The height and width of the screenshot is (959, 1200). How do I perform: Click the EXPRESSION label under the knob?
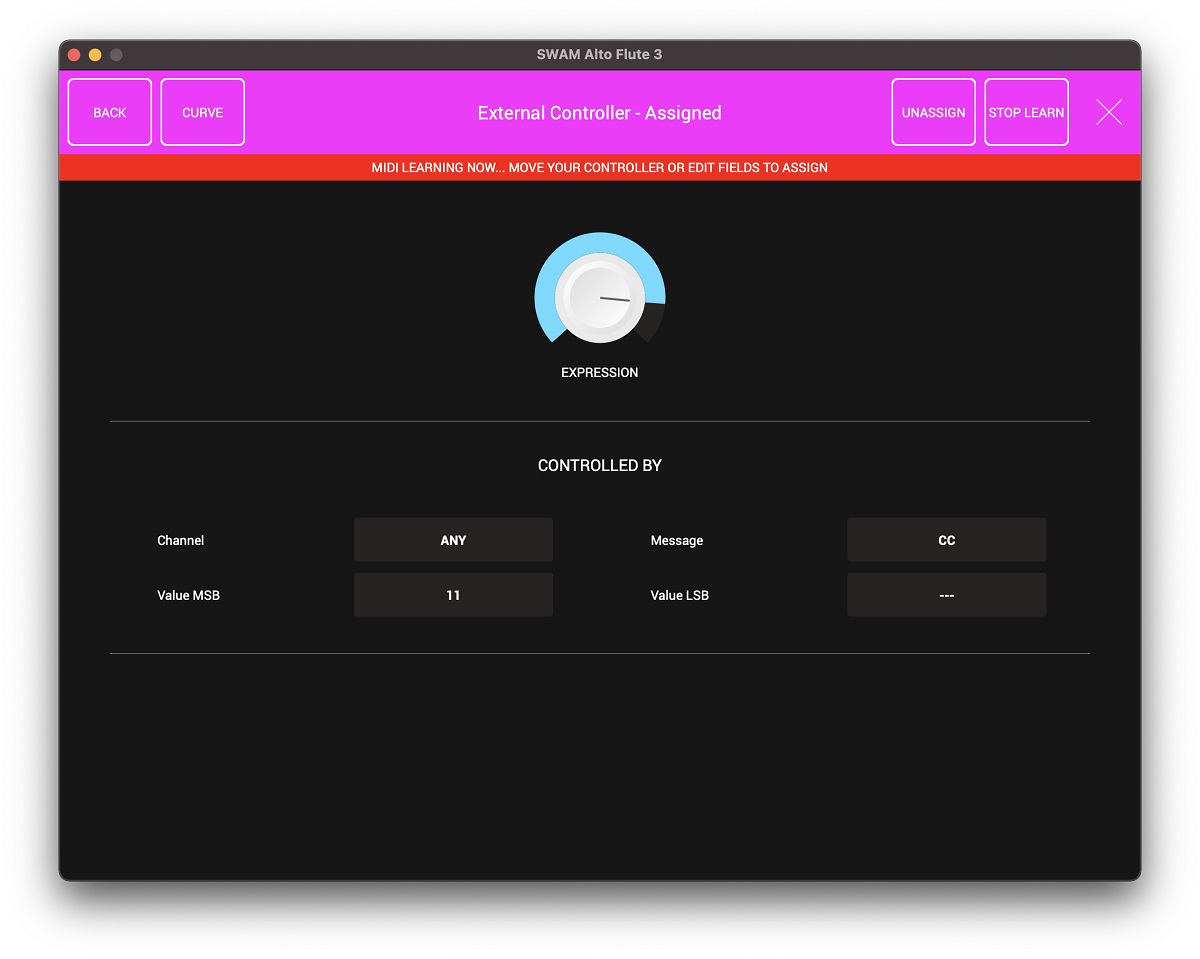pos(600,373)
